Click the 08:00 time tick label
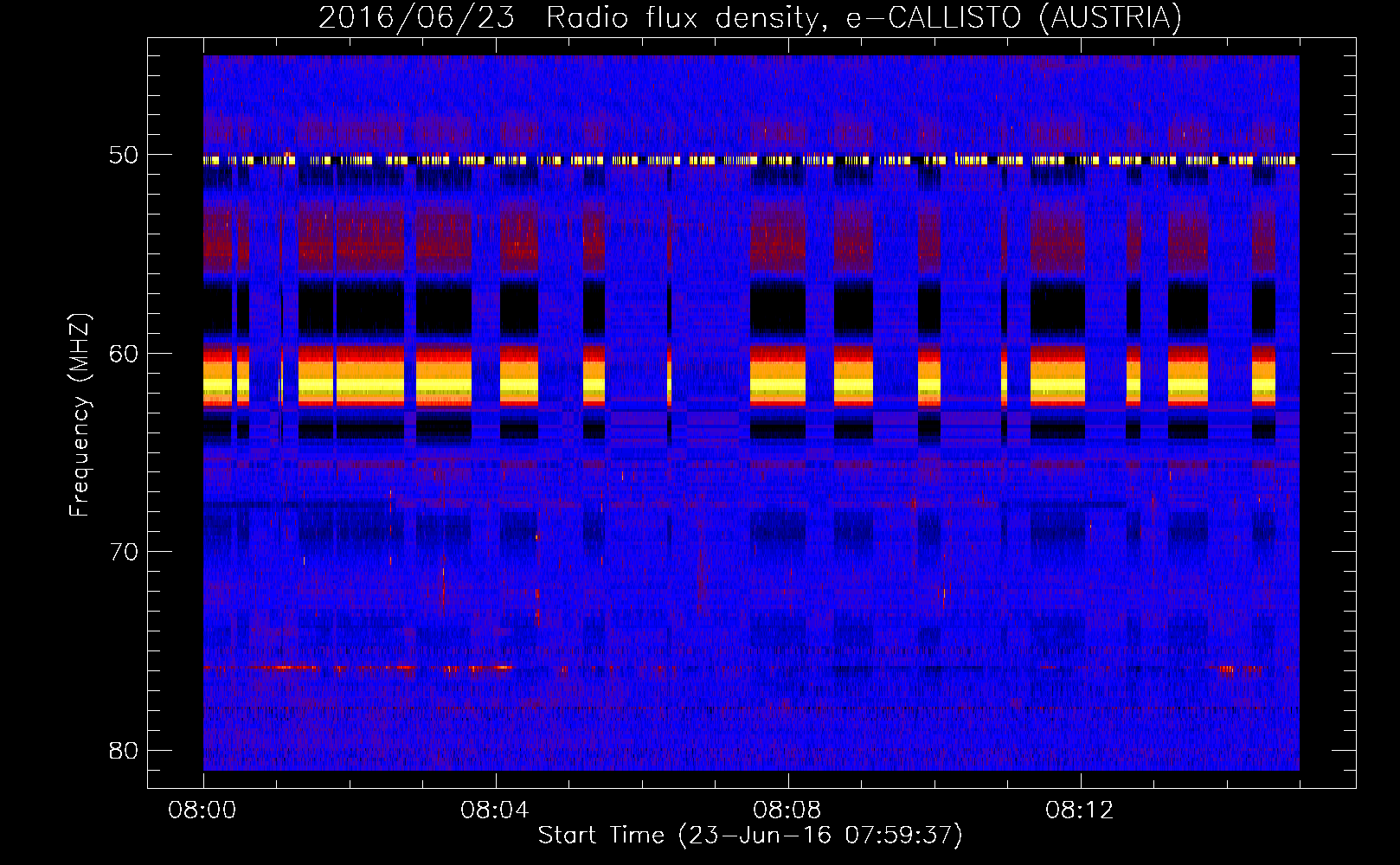The width and height of the screenshot is (1400, 865). click(202, 811)
